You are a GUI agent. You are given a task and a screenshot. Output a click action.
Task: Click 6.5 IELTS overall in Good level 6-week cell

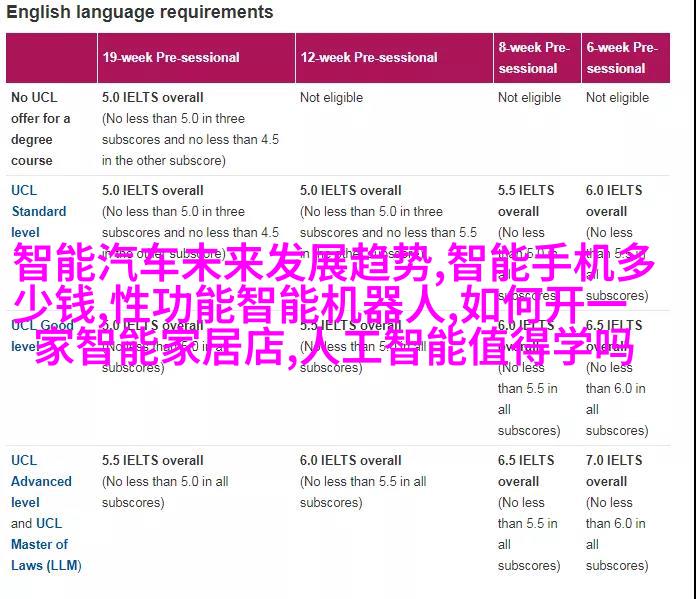click(x=614, y=336)
